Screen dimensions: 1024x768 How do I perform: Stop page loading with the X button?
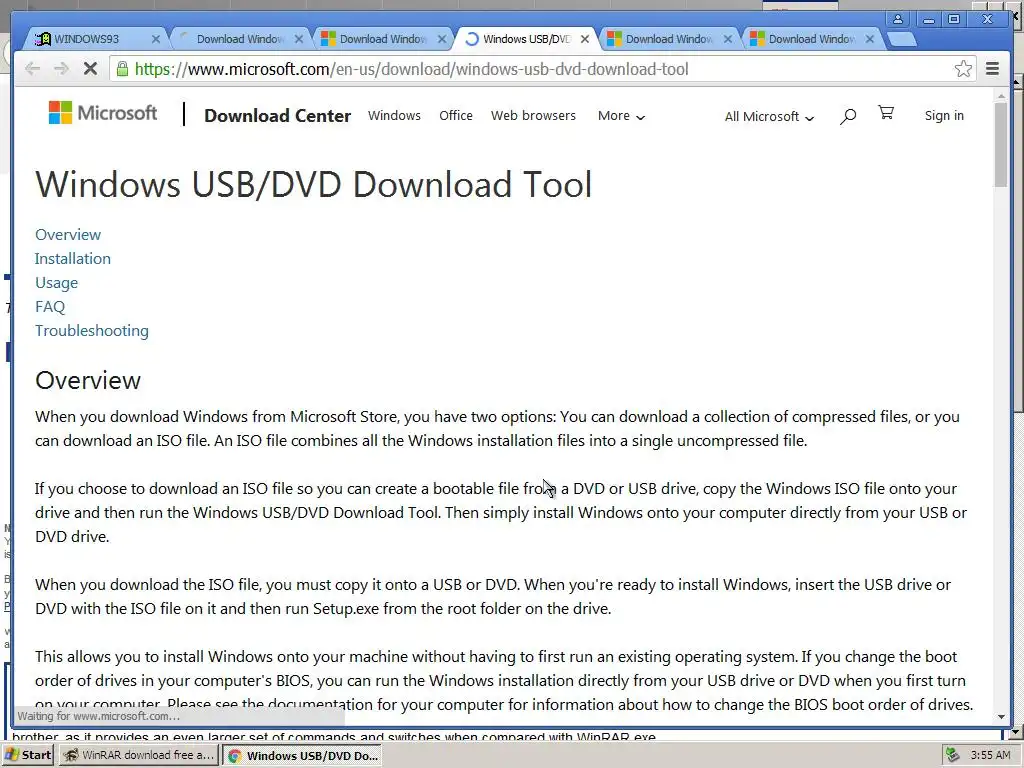(90, 69)
